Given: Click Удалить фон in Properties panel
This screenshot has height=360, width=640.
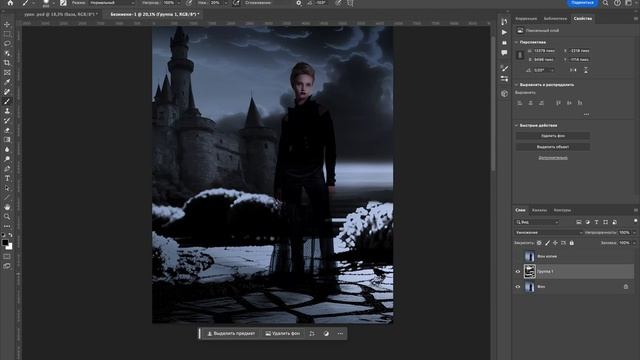Looking at the screenshot, I should [553, 136].
